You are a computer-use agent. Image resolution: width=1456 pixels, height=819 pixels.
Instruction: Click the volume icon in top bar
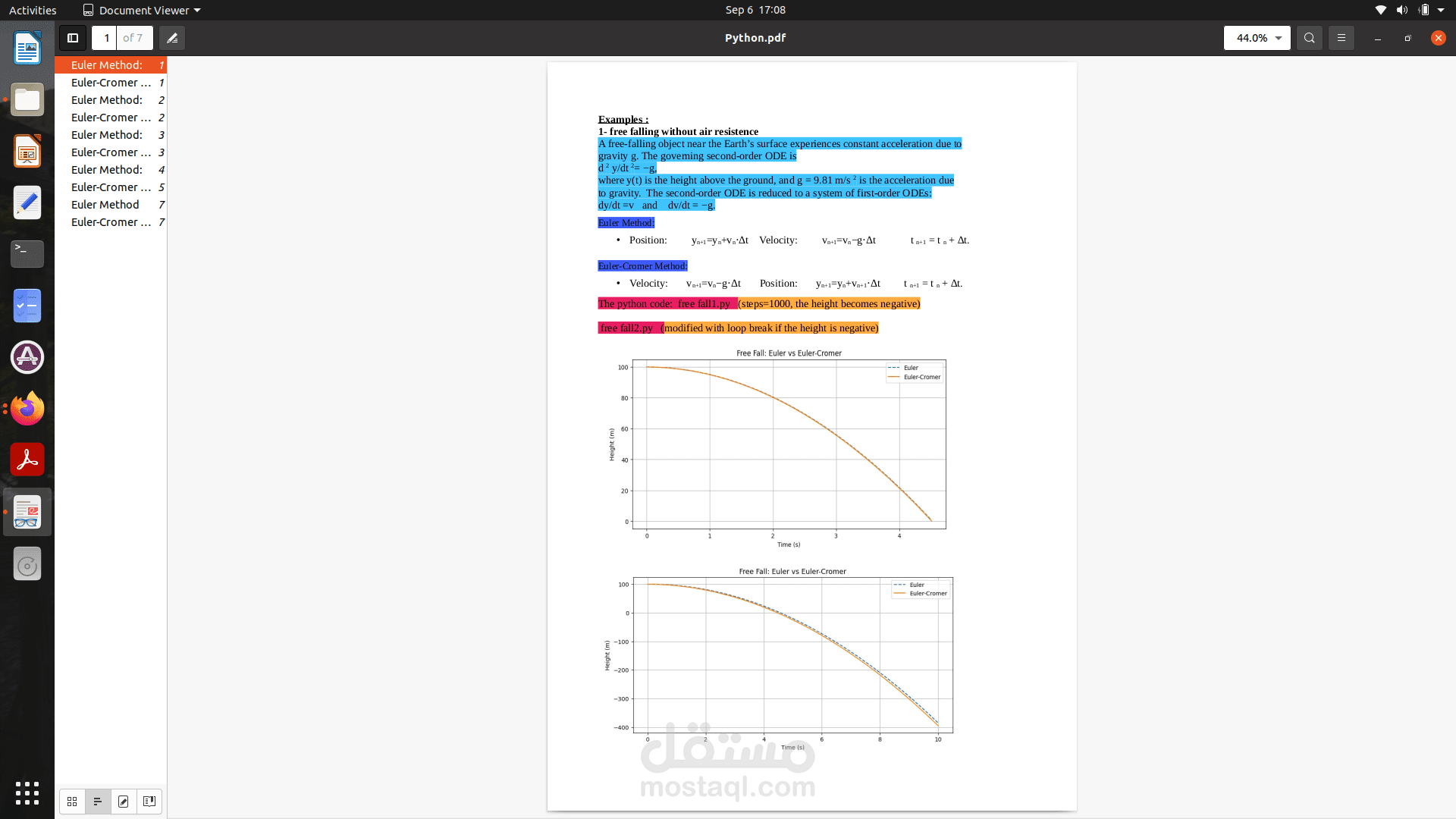pyautogui.click(x=1401, y=10)
